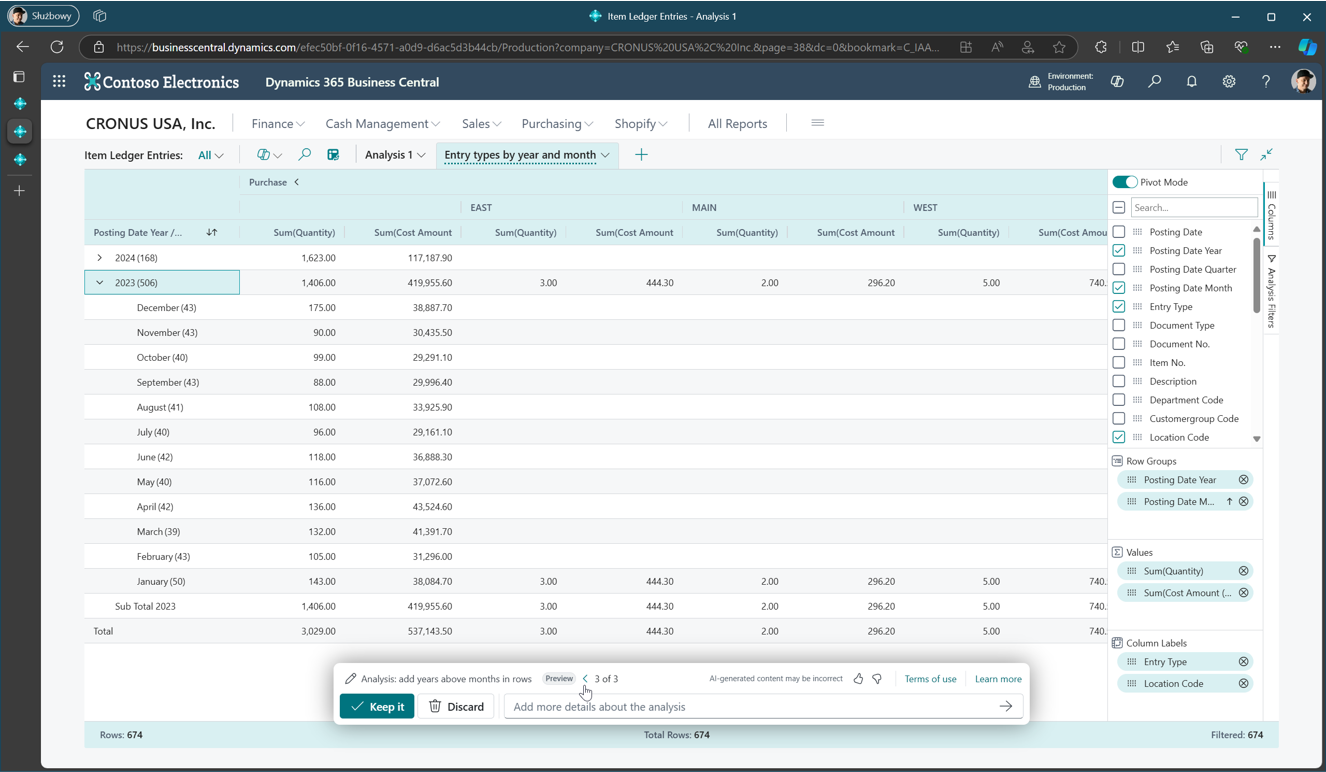Click the help question mark icon
This screenshot has height=772, width=1326.
(x=1266, y=82)
